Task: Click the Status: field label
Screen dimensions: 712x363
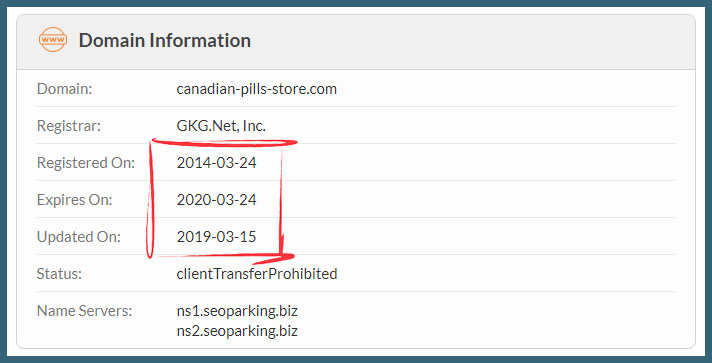Action: 59,273
